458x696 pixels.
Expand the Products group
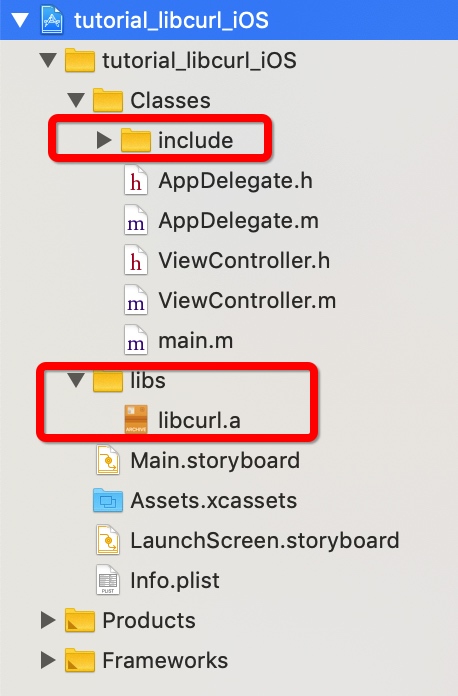coord(48,620)
